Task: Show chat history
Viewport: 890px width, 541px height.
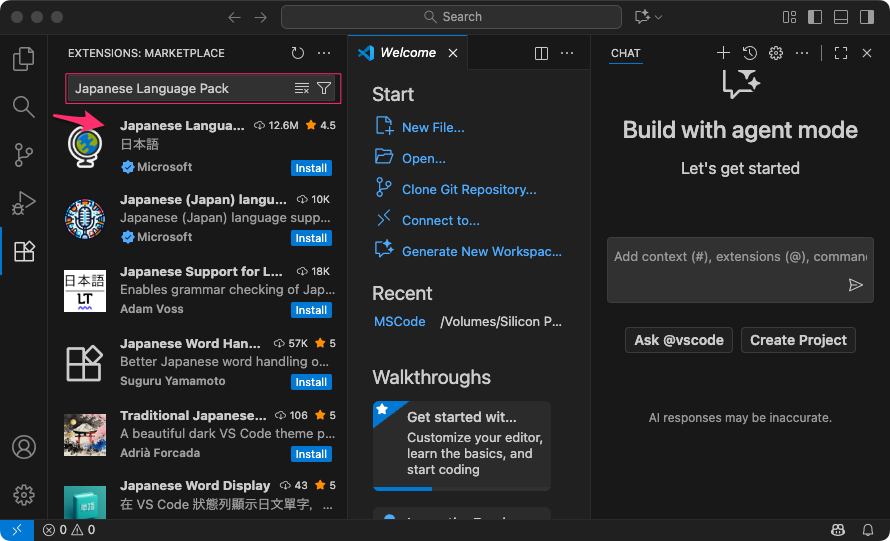Action: pos(749,53)
